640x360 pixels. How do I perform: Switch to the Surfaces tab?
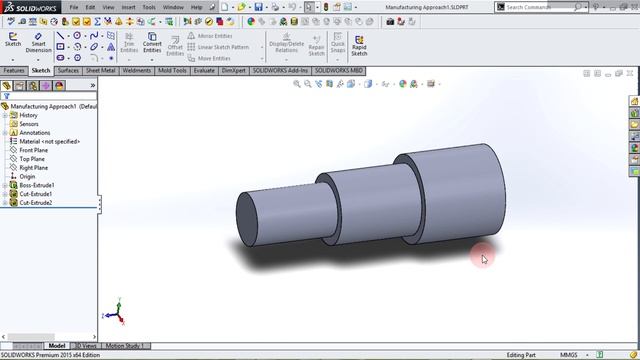[68, 71]
